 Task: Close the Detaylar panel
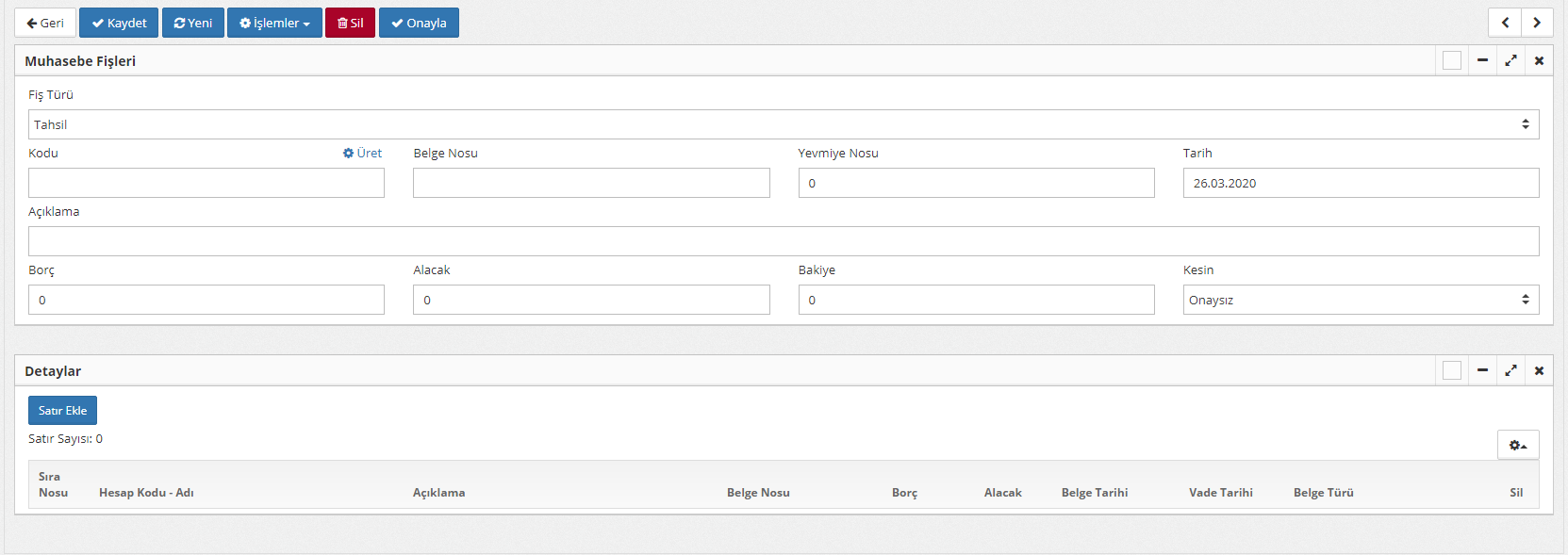[x=1539, y=370]
